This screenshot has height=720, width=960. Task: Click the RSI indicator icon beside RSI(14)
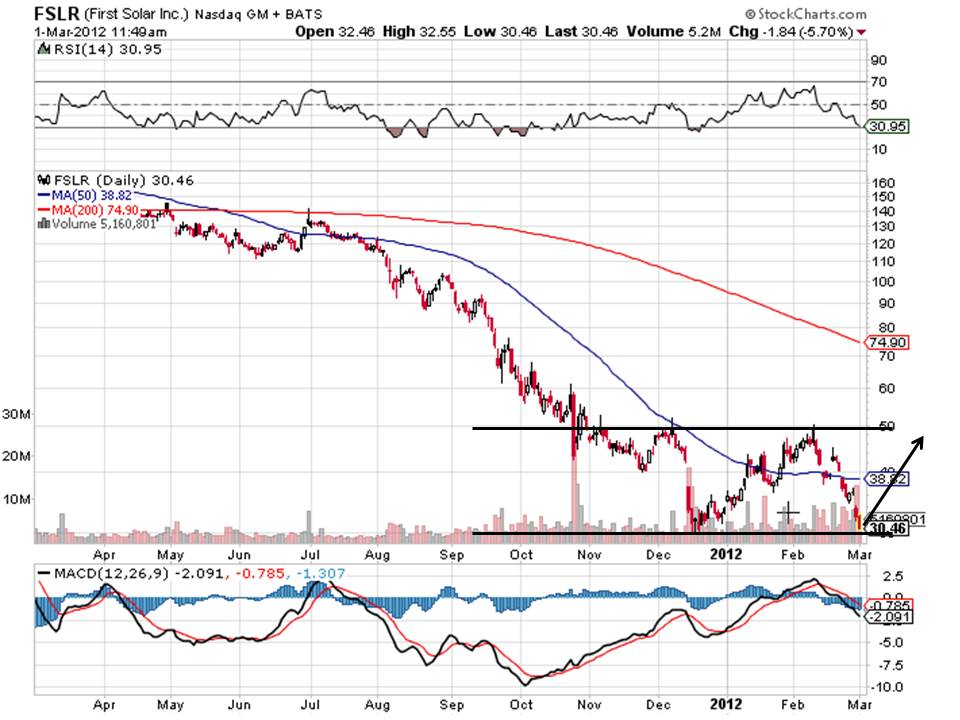44,49
